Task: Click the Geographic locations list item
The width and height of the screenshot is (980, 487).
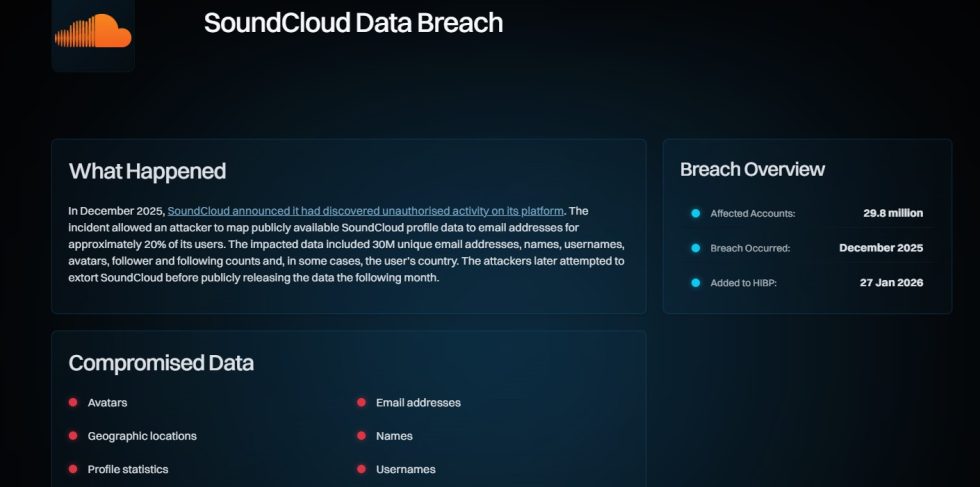Action: point(142,436)
